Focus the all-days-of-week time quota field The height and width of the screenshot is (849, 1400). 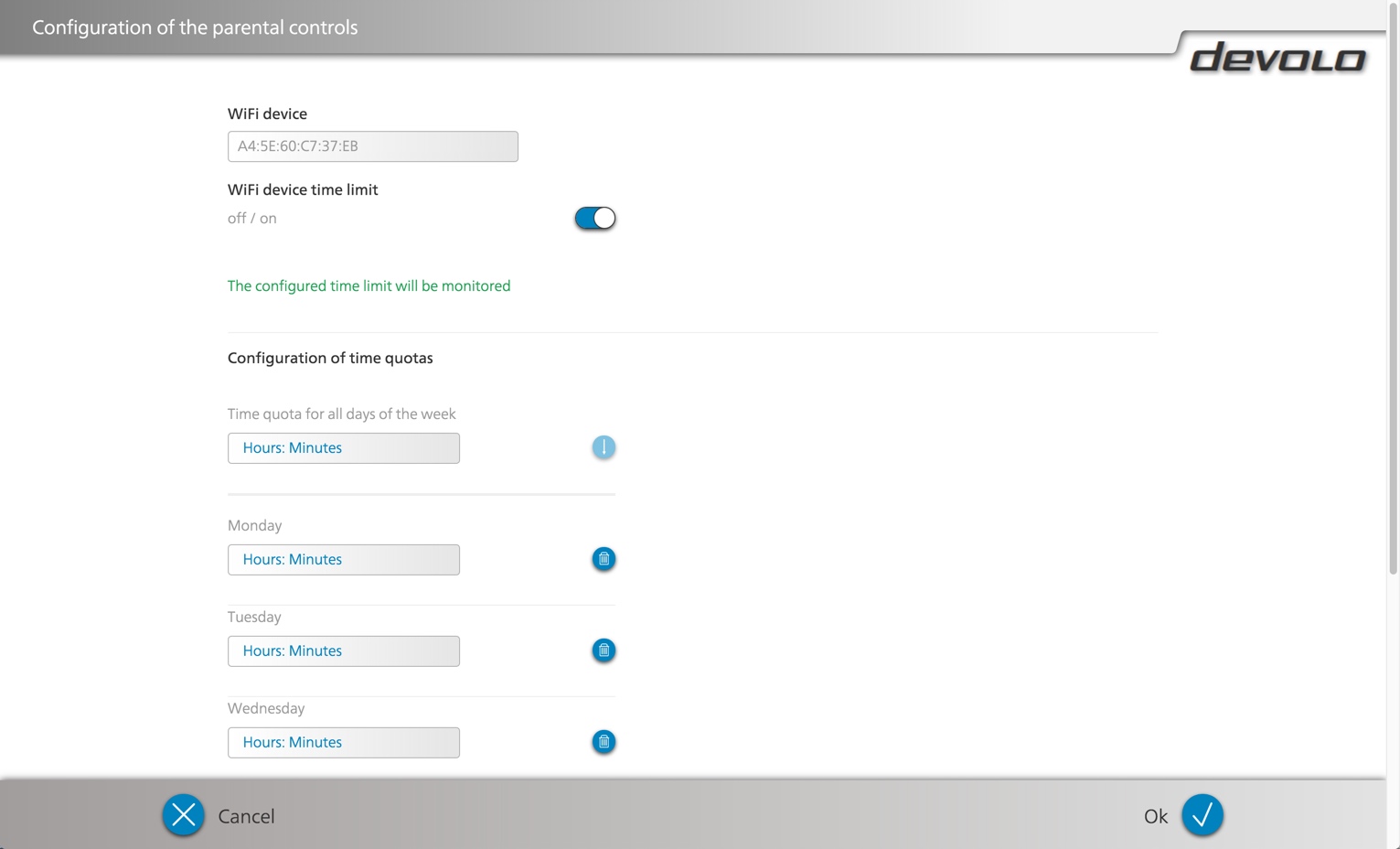(x=343, y=448)
